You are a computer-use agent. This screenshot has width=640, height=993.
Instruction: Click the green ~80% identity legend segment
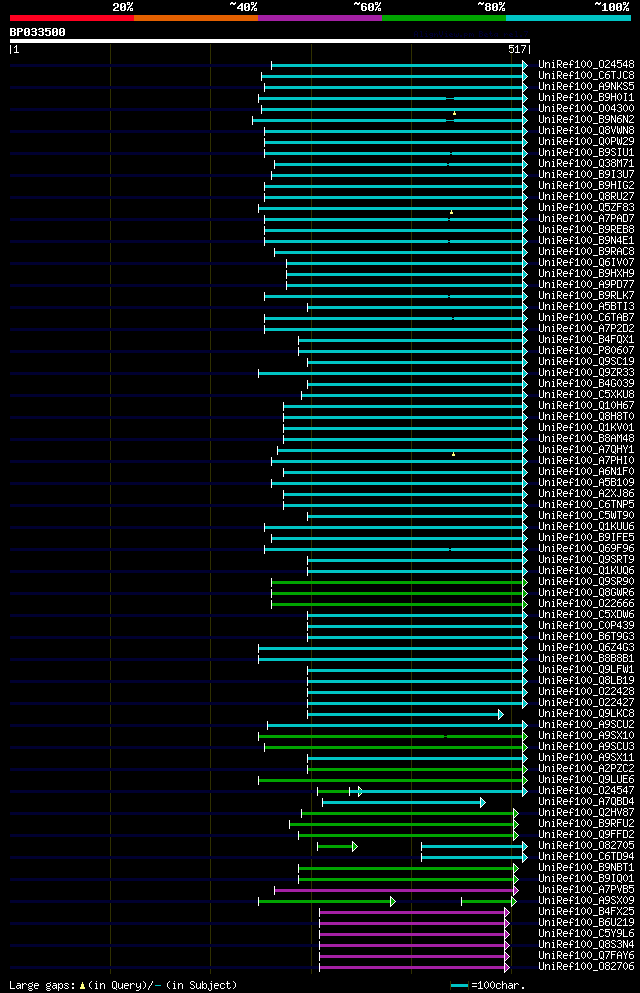pyautogui.click(x=444, y=18)
